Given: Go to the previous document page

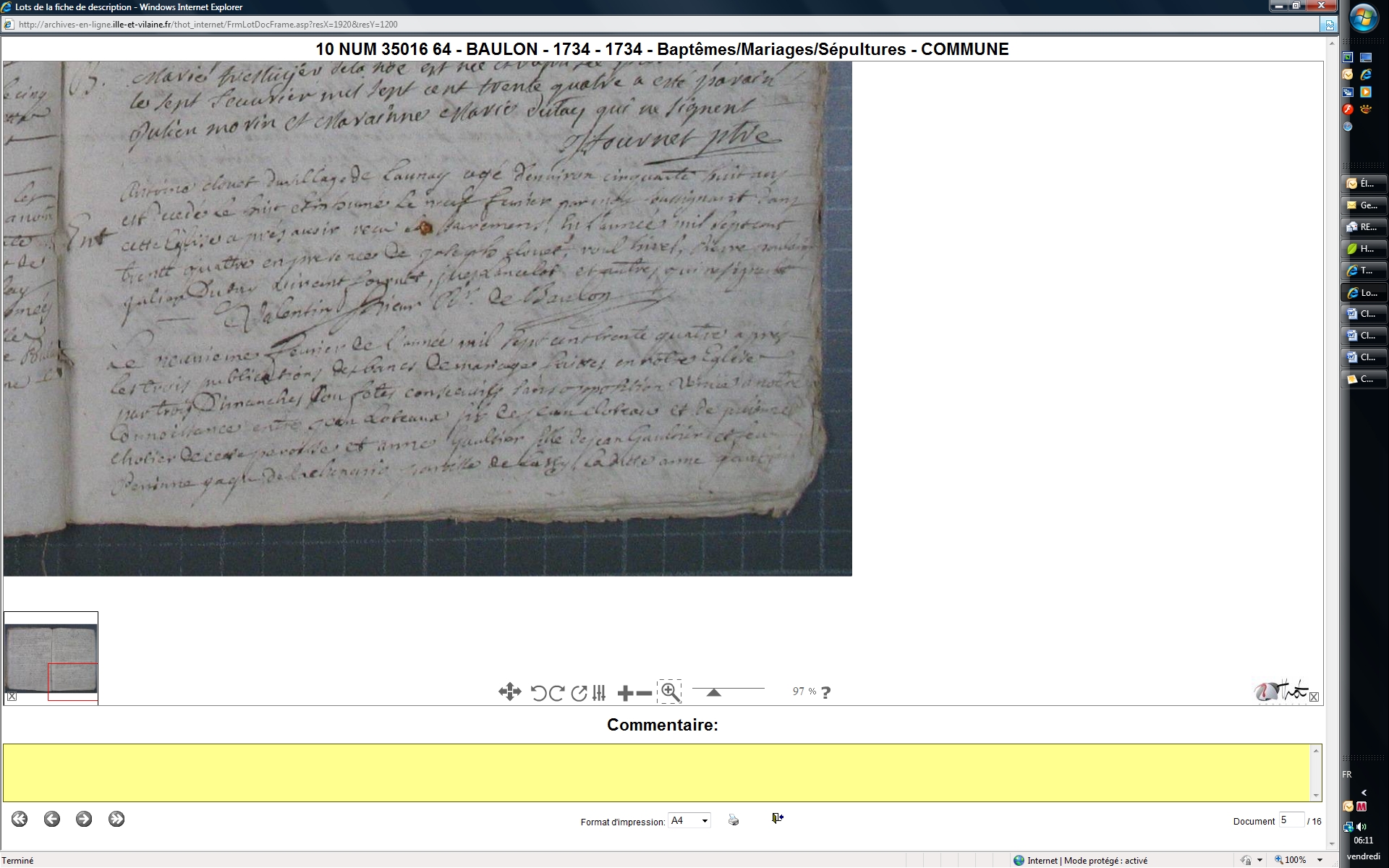Looking at the screenshot, I should [52, 819].
